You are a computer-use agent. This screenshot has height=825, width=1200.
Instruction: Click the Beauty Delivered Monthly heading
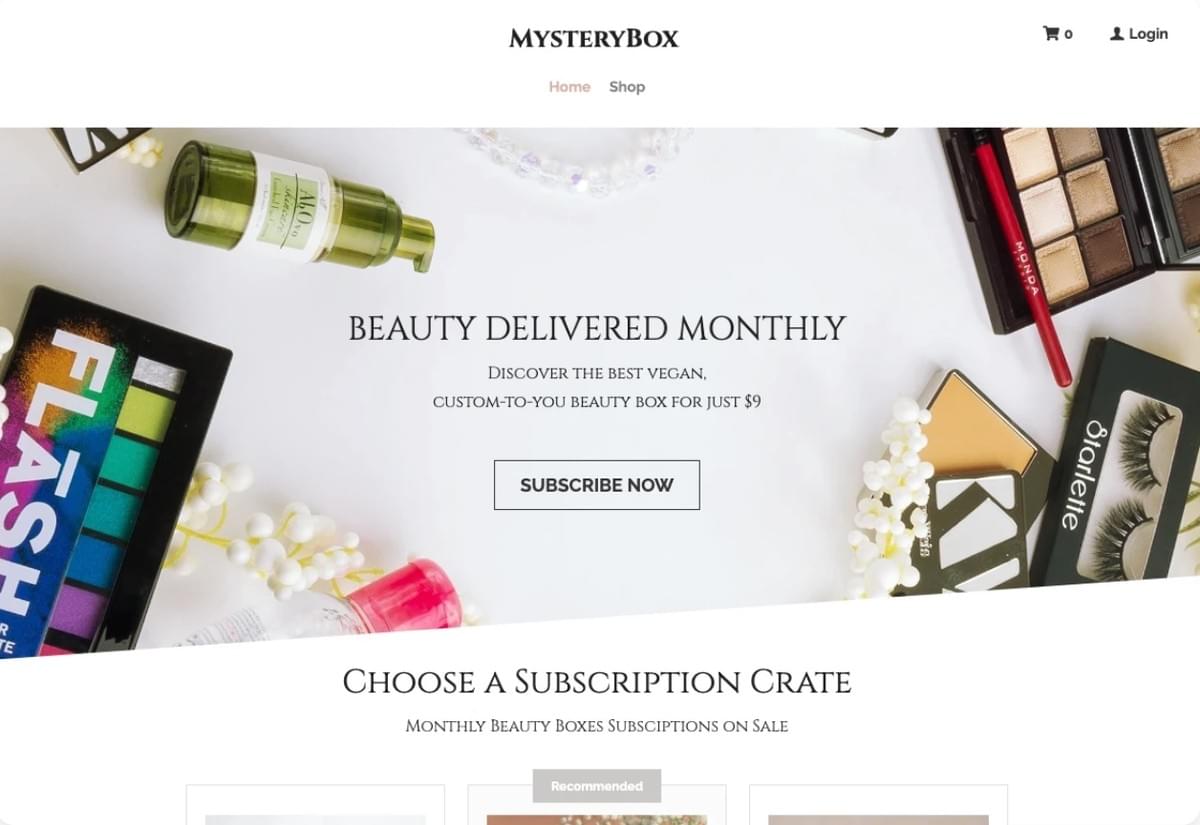[x=597, y=328]
